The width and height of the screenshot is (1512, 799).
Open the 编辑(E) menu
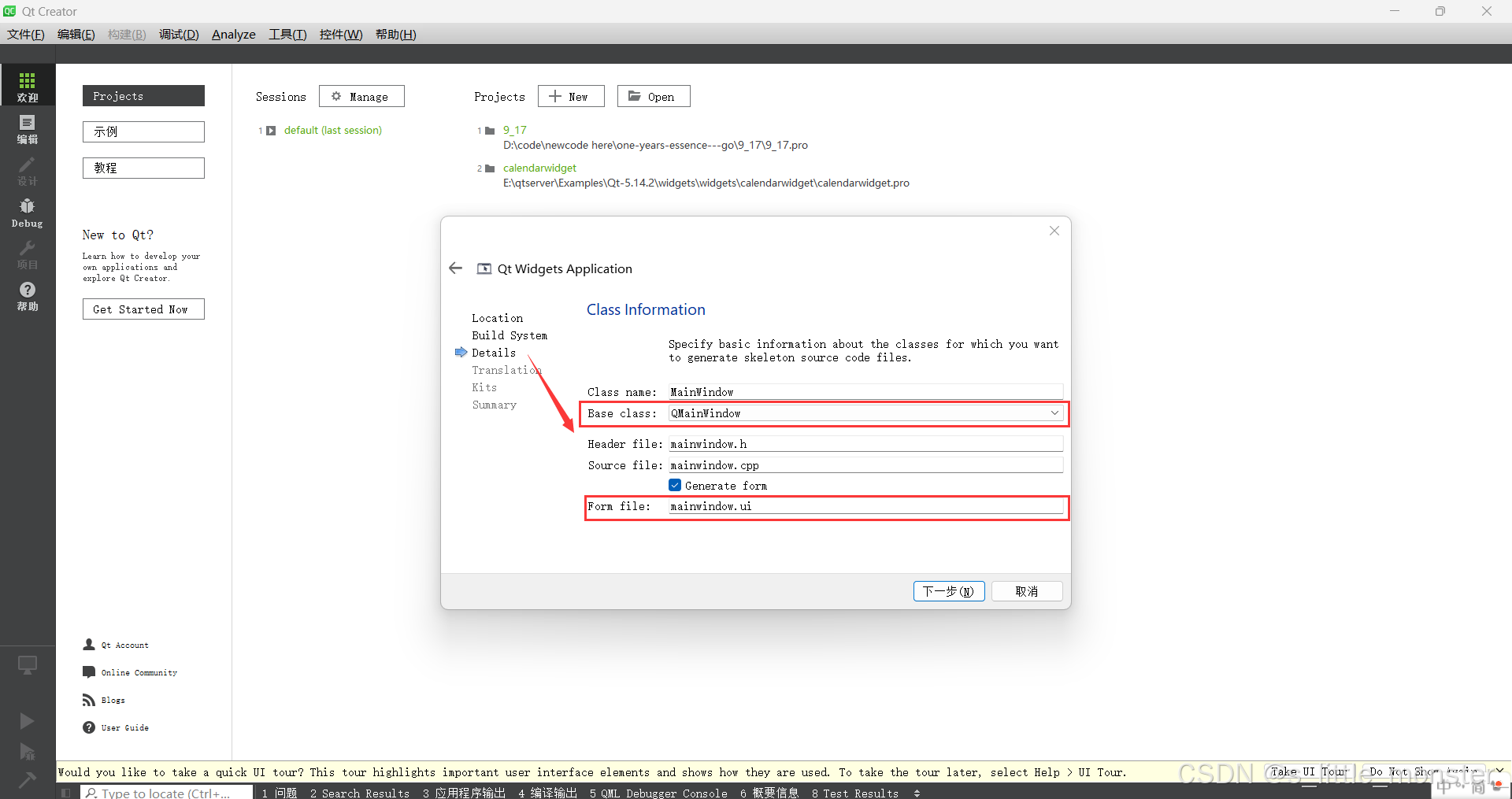click(x=76, y=35)
